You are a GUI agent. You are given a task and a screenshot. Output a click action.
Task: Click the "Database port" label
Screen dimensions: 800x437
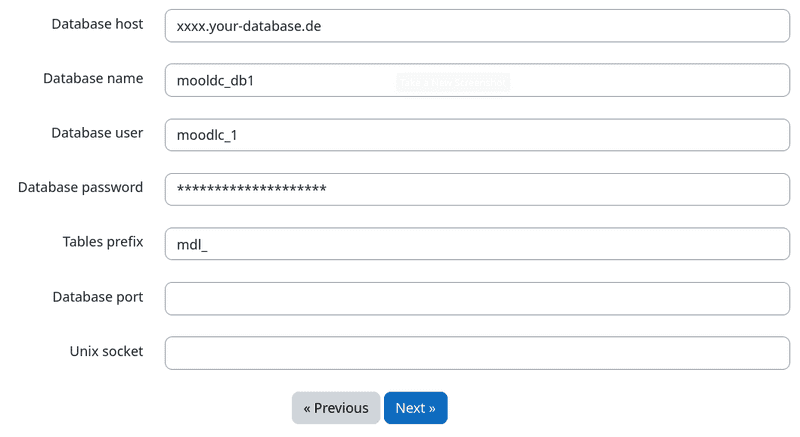click(98, 297)
